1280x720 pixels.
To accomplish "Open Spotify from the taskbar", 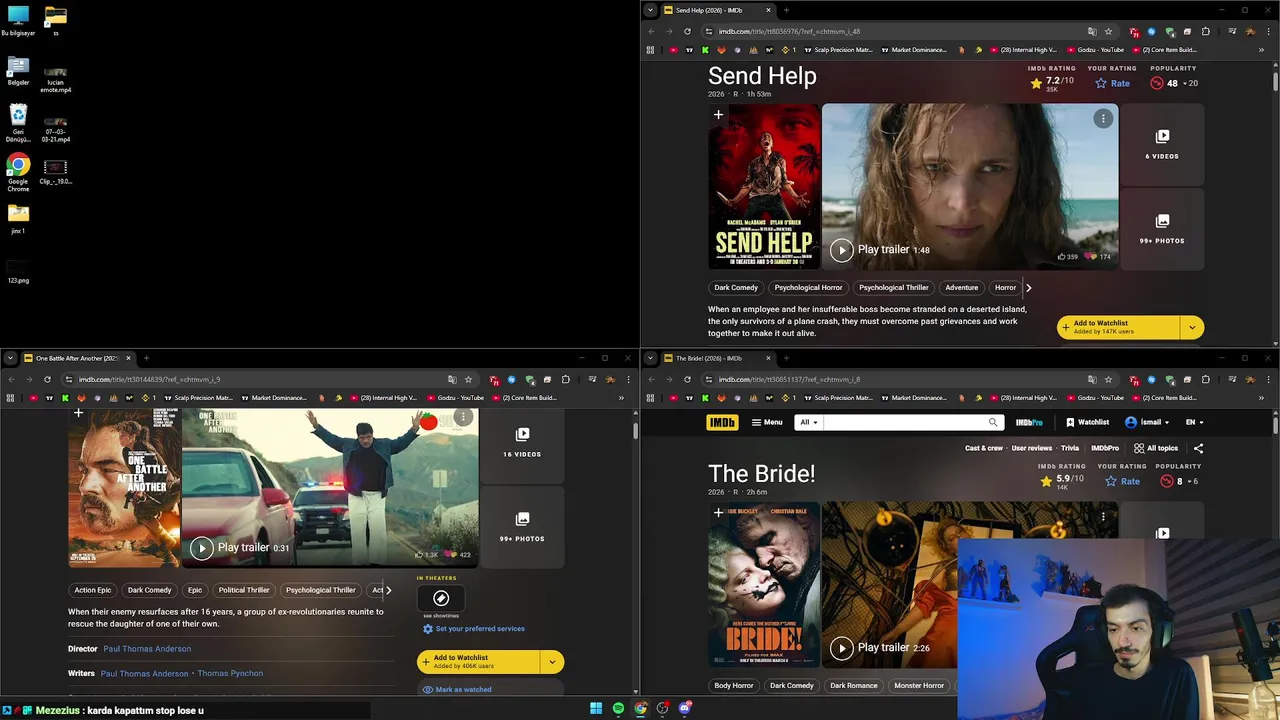I will pyautogui.click(x=618, y=708).
